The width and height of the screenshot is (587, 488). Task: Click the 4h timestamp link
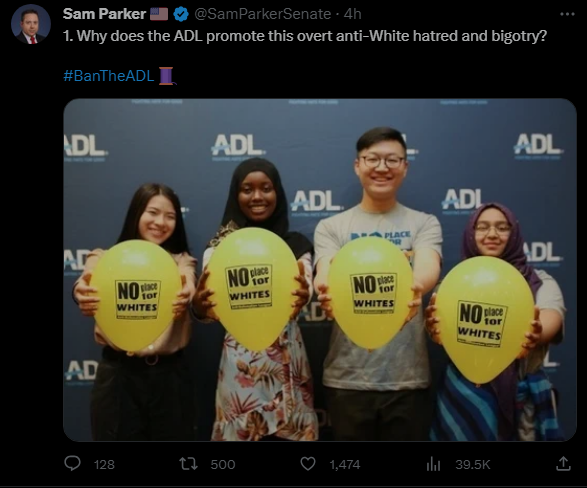pos(353,14)
